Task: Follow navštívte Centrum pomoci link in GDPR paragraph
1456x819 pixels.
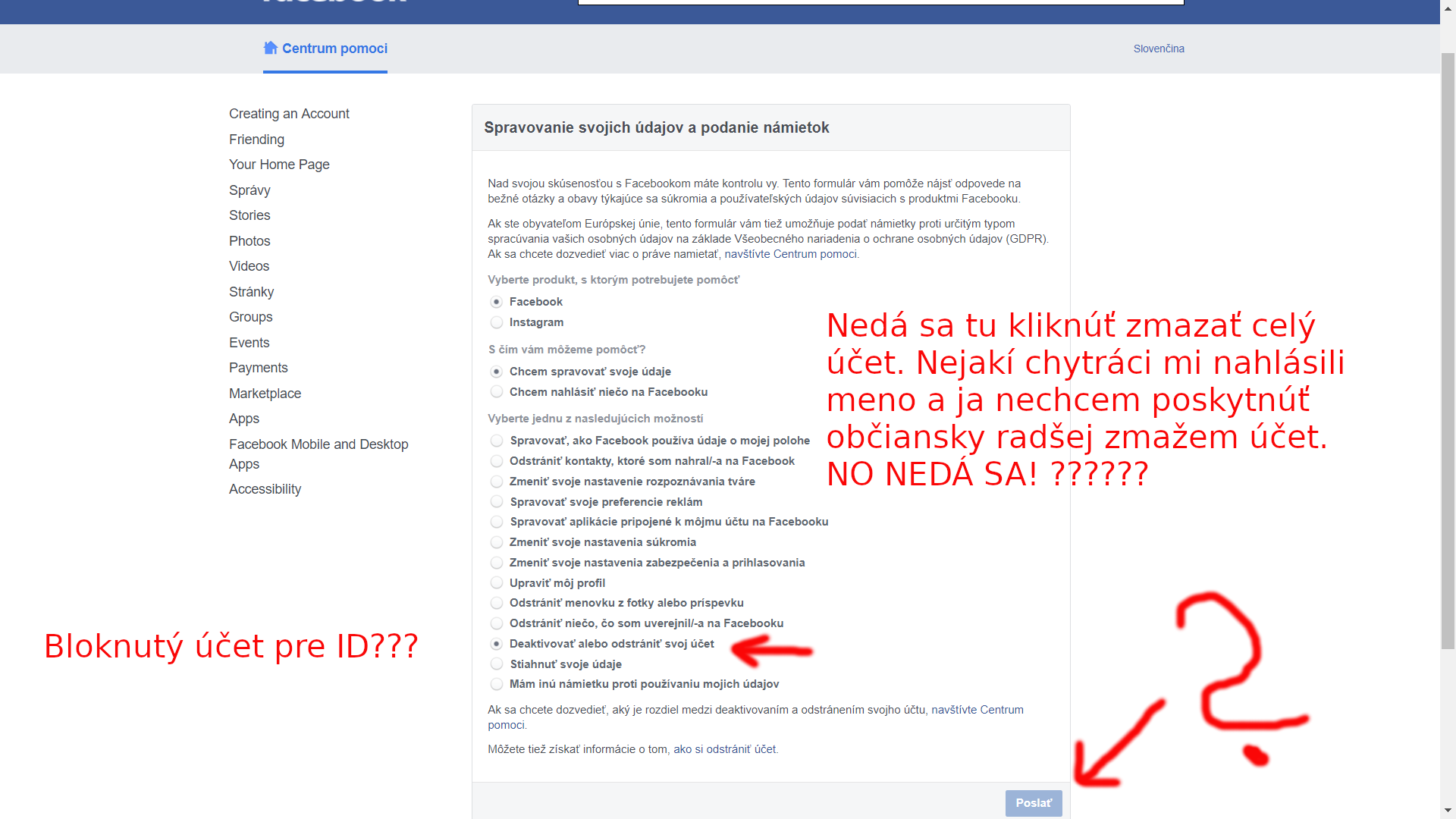Action: point(790,254)
